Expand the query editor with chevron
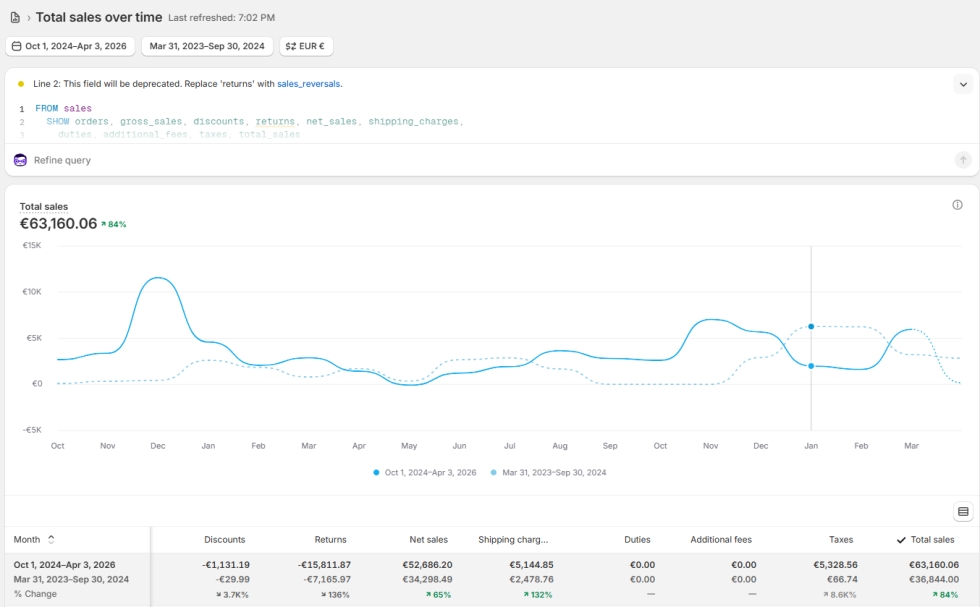This screenshot has height=607, width=980. pos(962,84)
